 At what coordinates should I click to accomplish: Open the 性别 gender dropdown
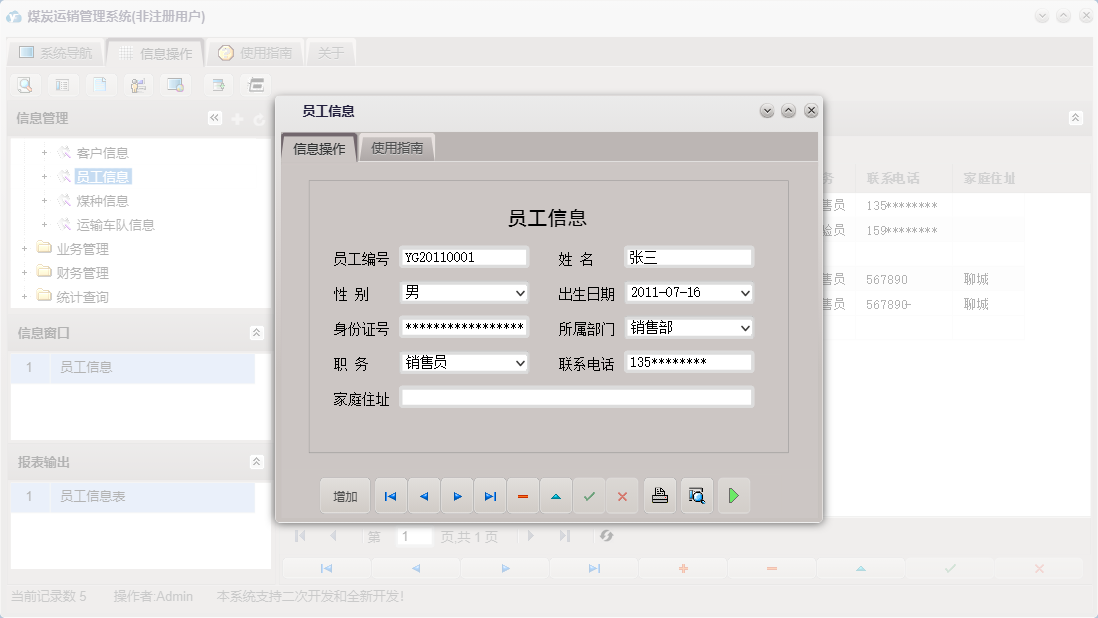521,292
